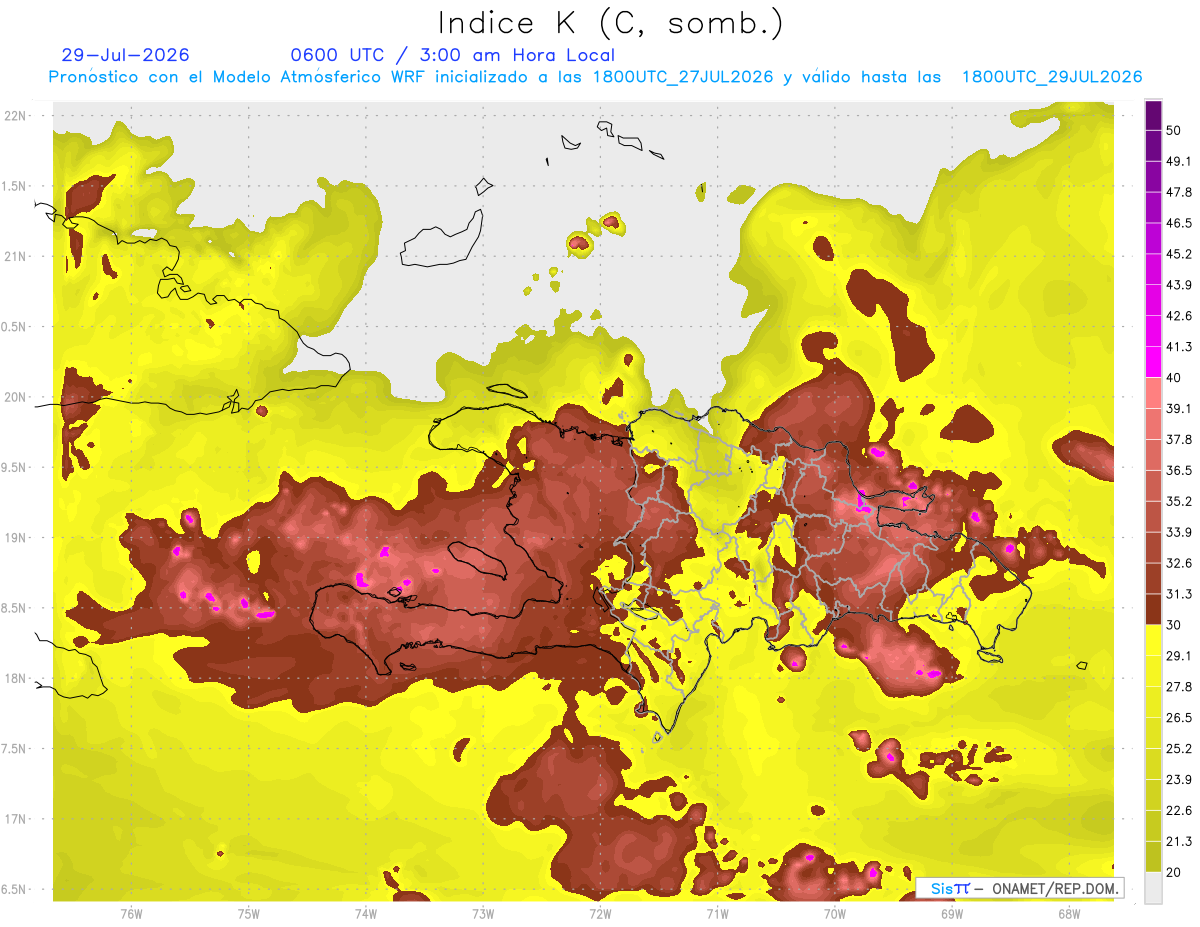Click the colorbar value "20"
Screen dimensions: 1200x927
pos(1174,871)
